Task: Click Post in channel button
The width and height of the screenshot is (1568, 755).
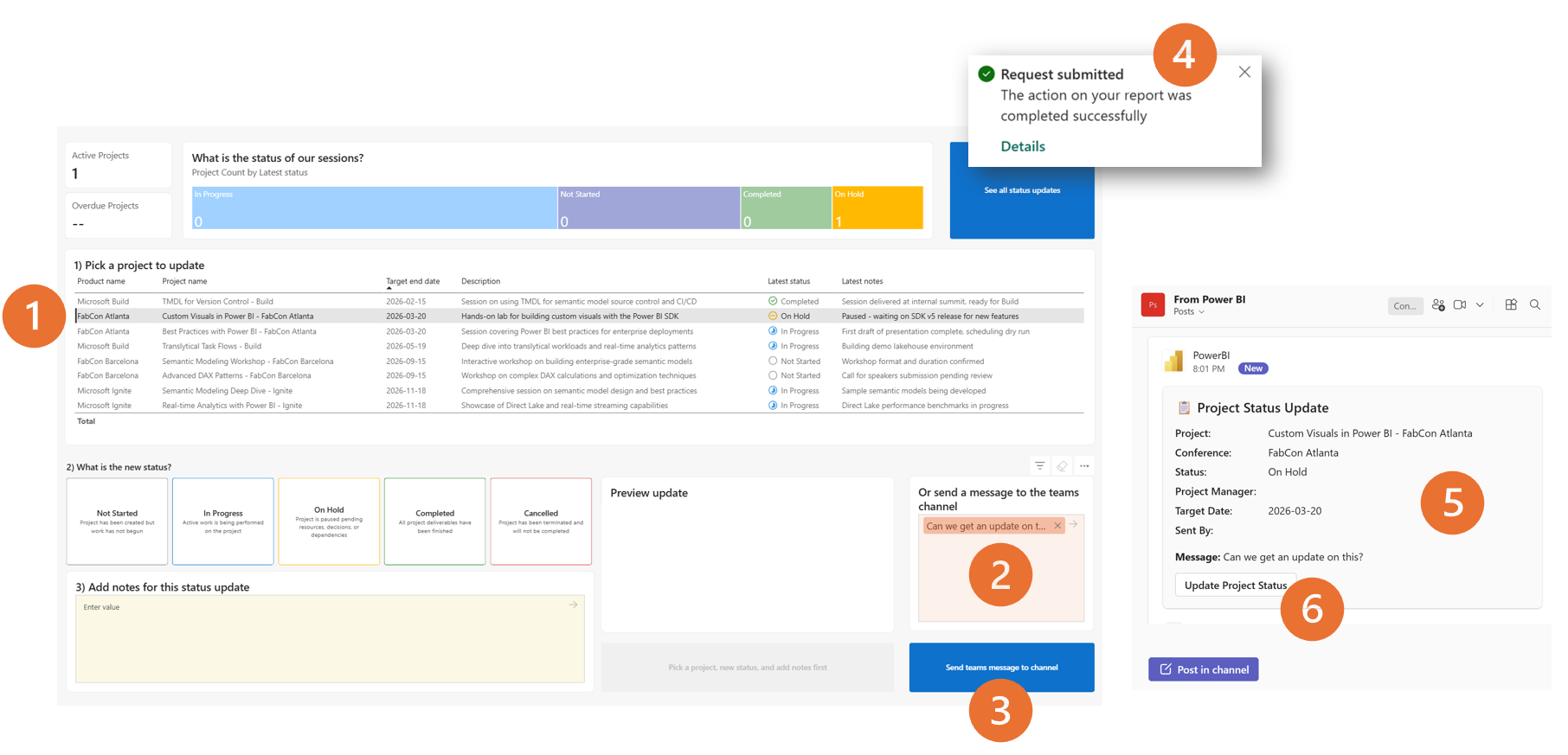Action: [1204, 669]
